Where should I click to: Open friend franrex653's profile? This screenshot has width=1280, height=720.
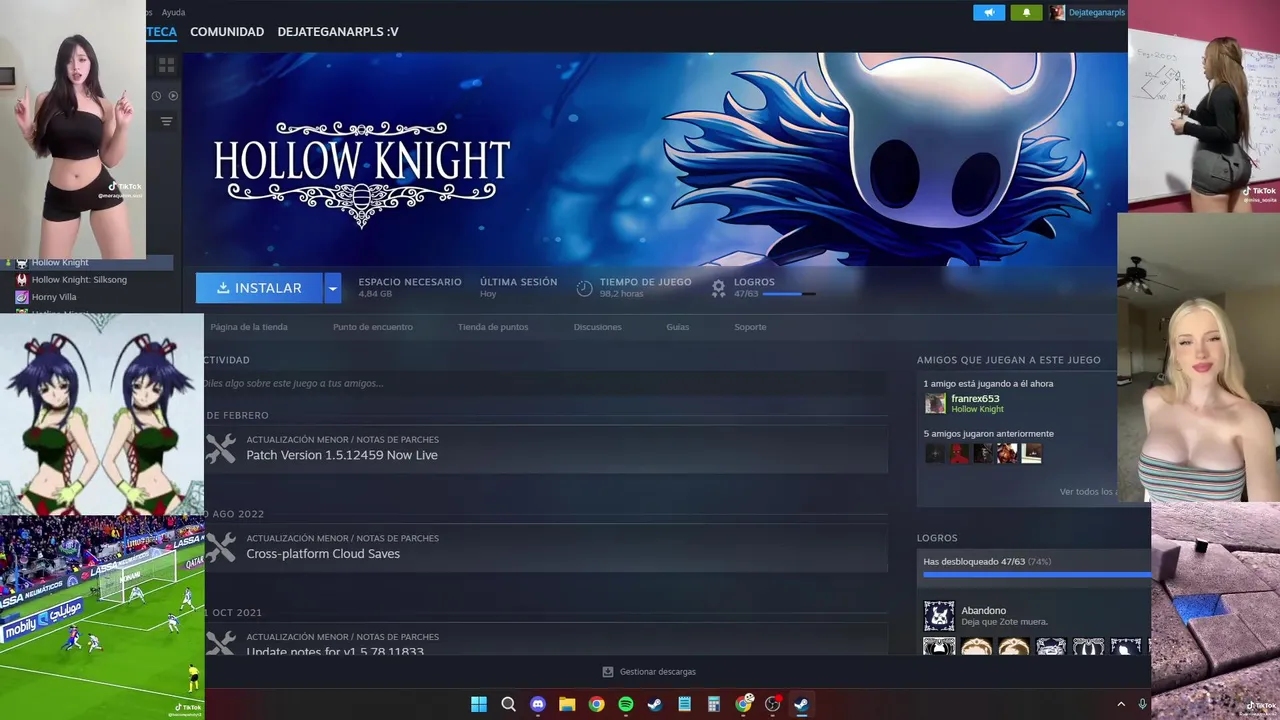[975, 399]
